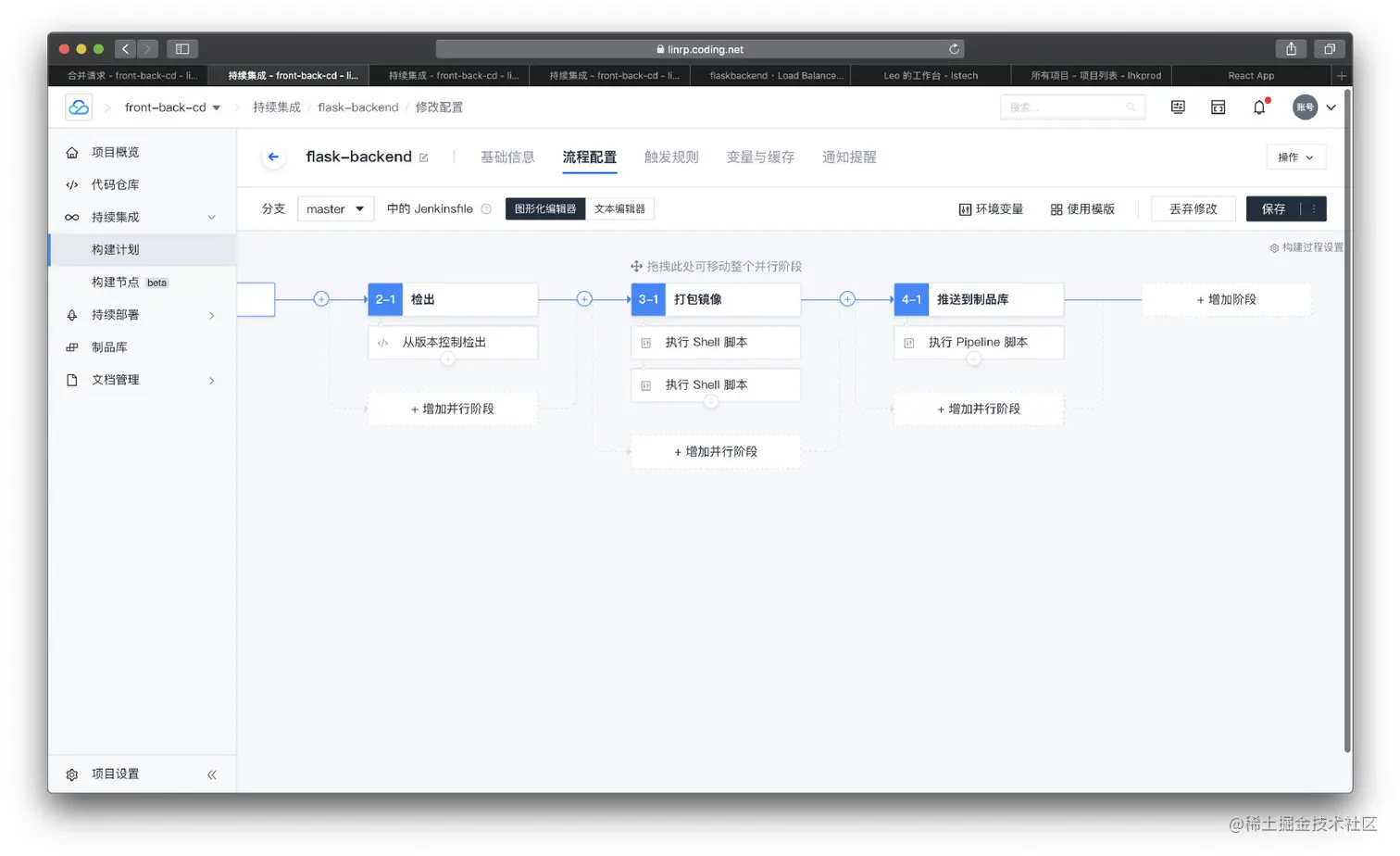Toggle the Safari sidebar button
Image resolution: width=1400 pixels, height=856 pixels.
(182, 49)
